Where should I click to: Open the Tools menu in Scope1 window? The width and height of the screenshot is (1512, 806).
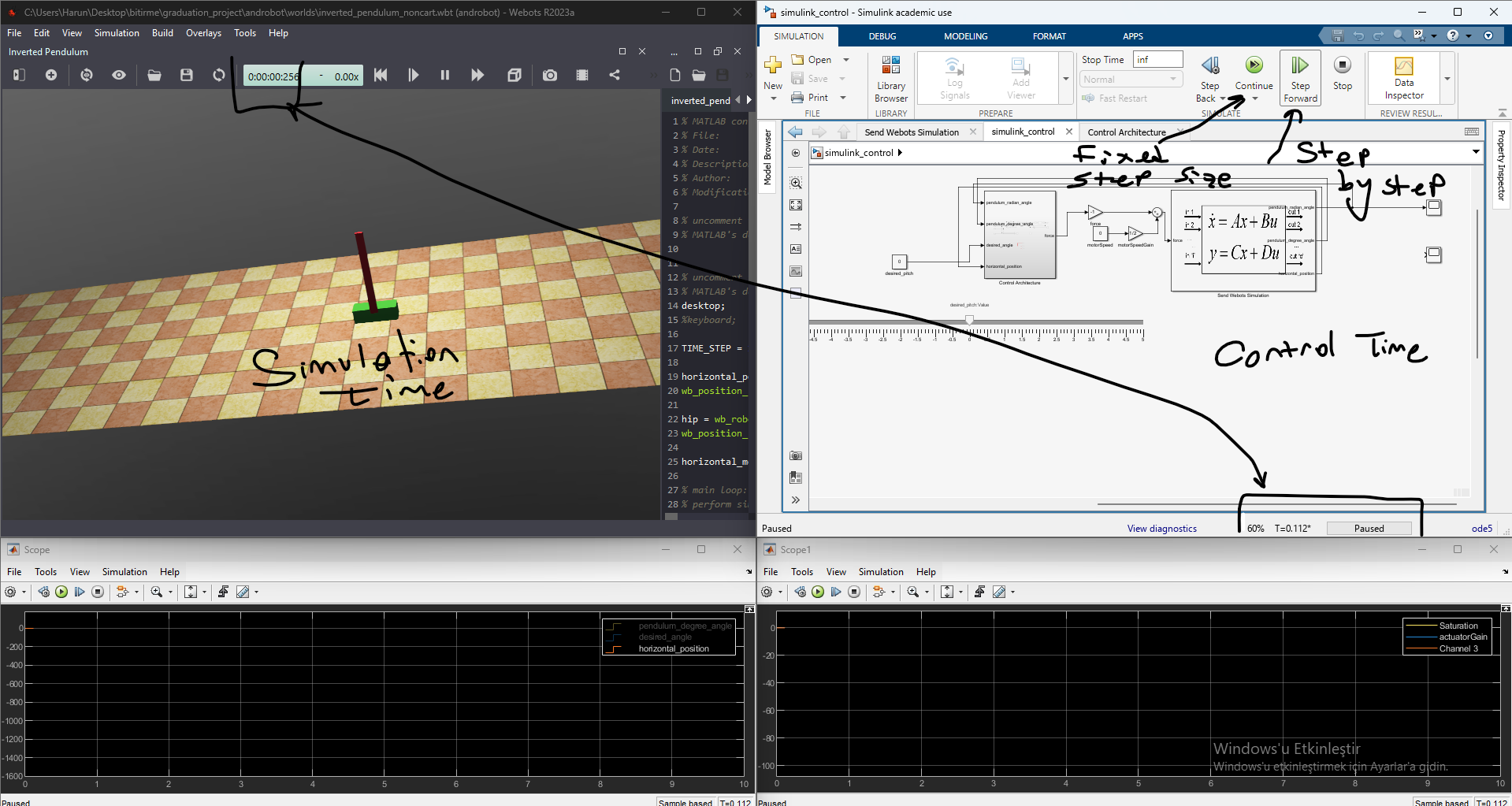[x=802, y=572]
